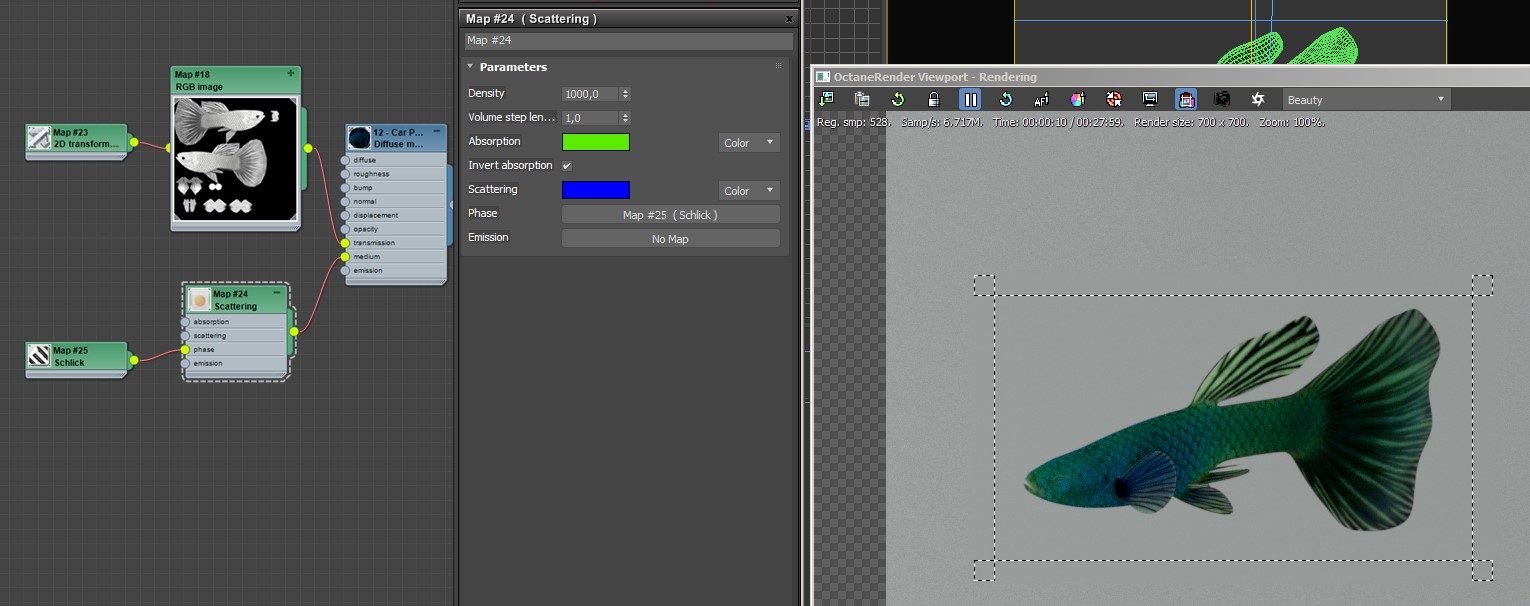1530x606 pixels.
Task: Open the Scattering Color type dropdown
Action: click(749, 190)
